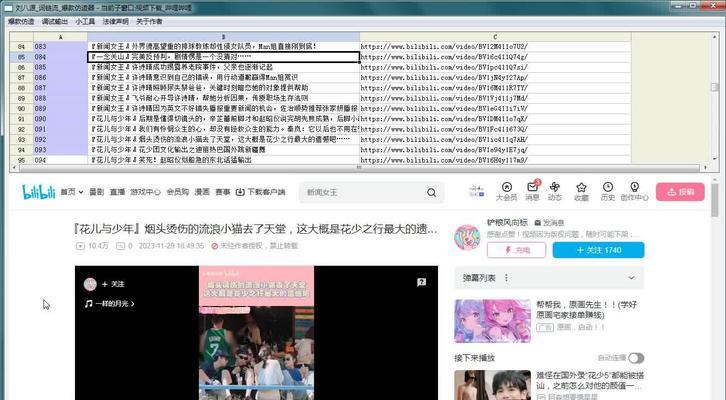Click the pink 投稿 upload button
Image resolution: width=726 pixels, height=400 pixels.
click(x=680, y=192)
